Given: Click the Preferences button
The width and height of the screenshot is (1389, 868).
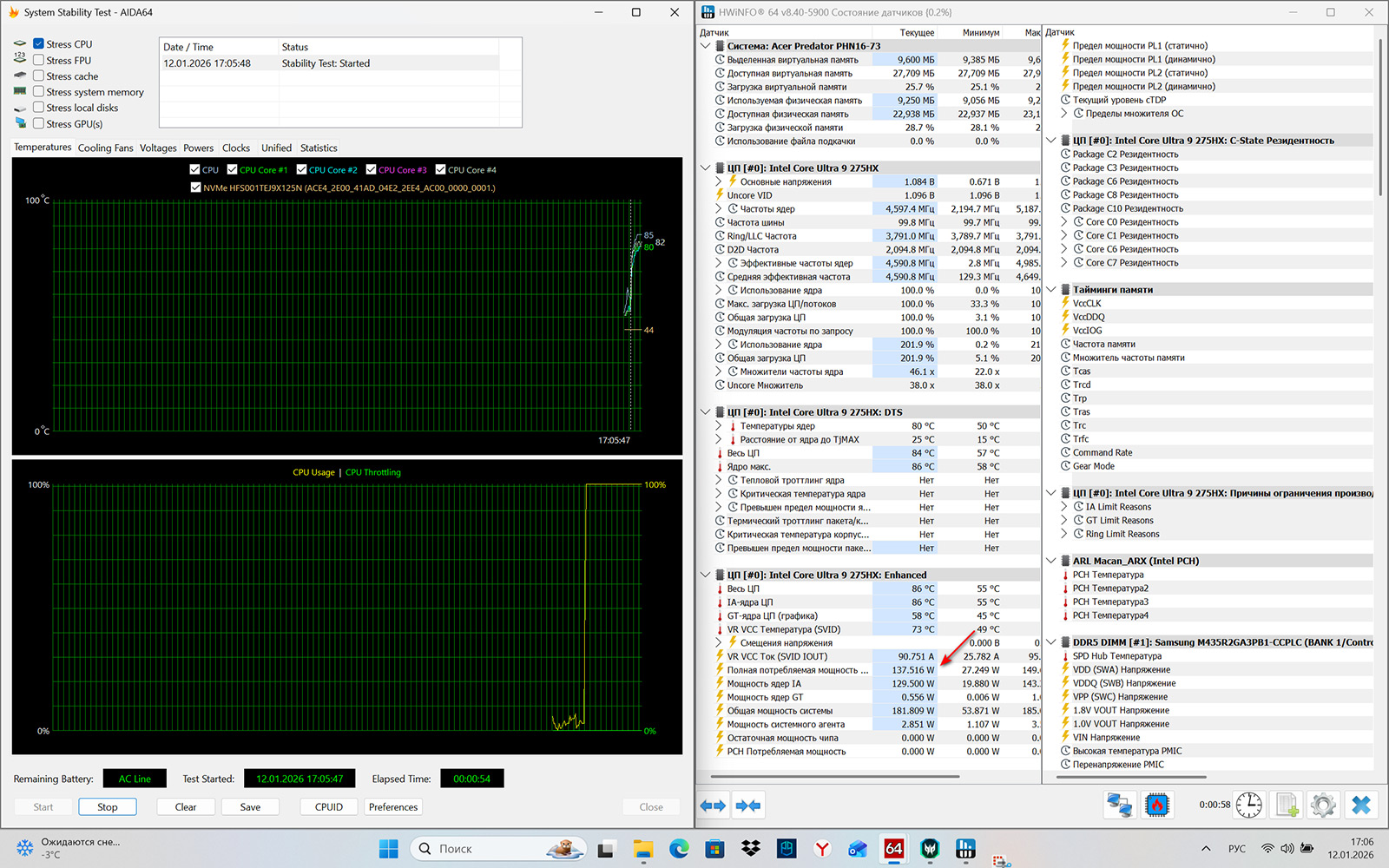Looking at the screenshot, I should point(392,806).
